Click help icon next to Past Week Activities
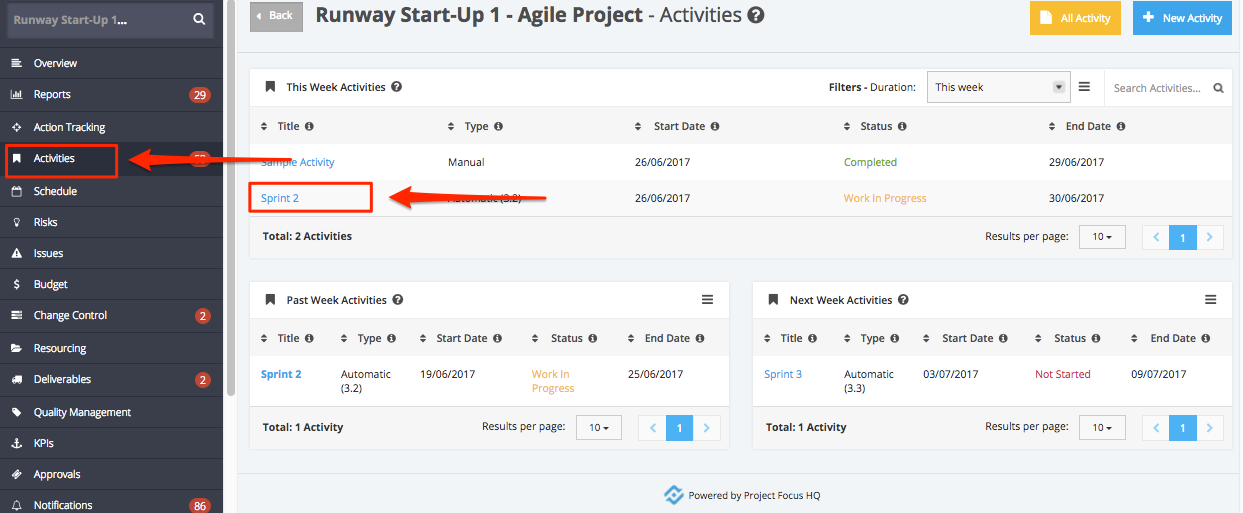Viewport: 1243px width, 513px height. [x=398, y=300]
